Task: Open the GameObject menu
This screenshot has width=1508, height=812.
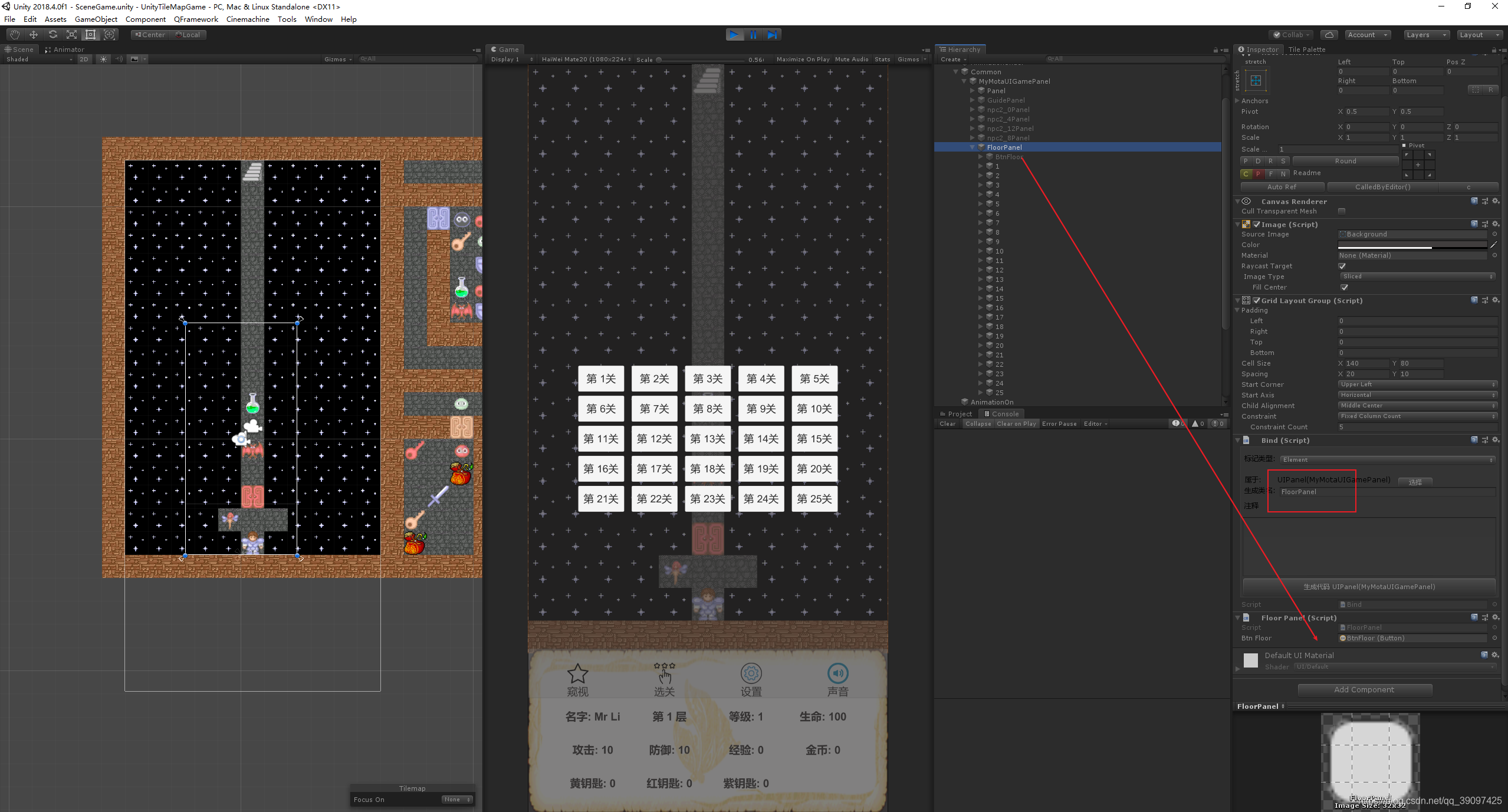Action: click(x=96, y=19)
